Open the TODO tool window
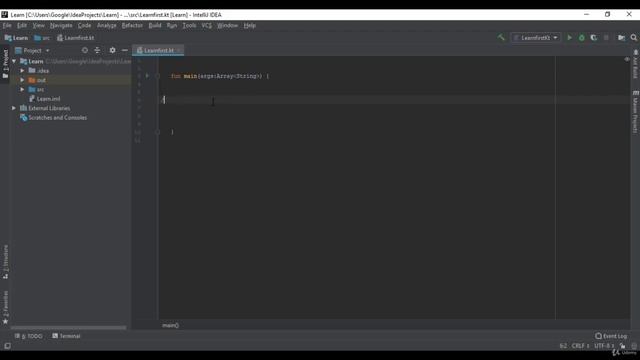Viewport: 640px width, 360px height. [29, 336]
